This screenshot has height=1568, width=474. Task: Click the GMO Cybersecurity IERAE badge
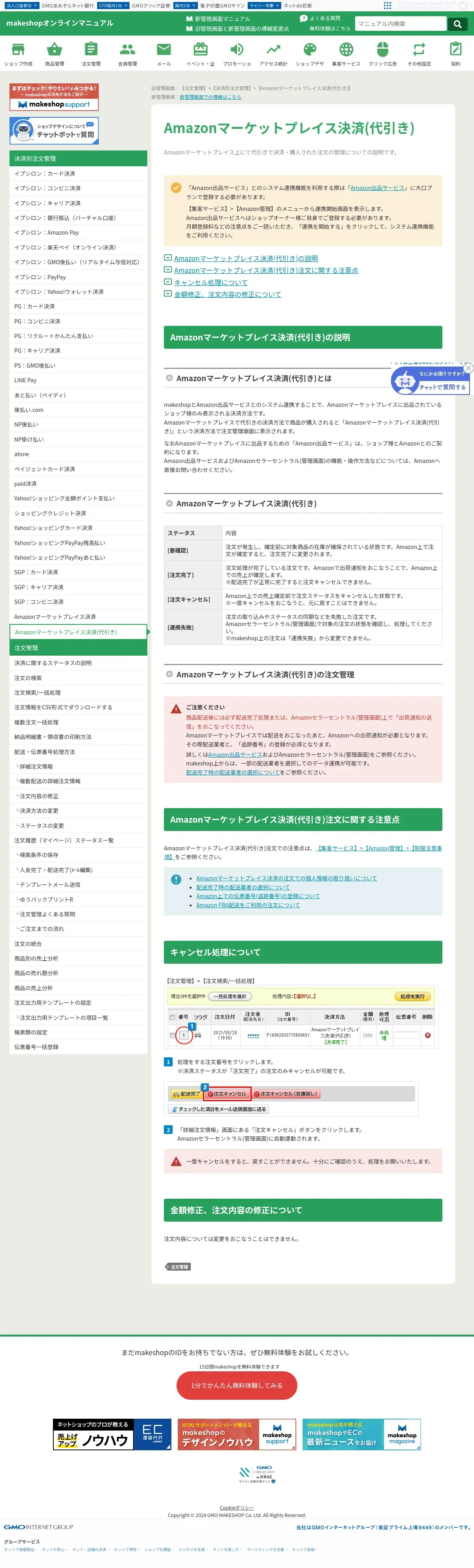(257, 1474)
